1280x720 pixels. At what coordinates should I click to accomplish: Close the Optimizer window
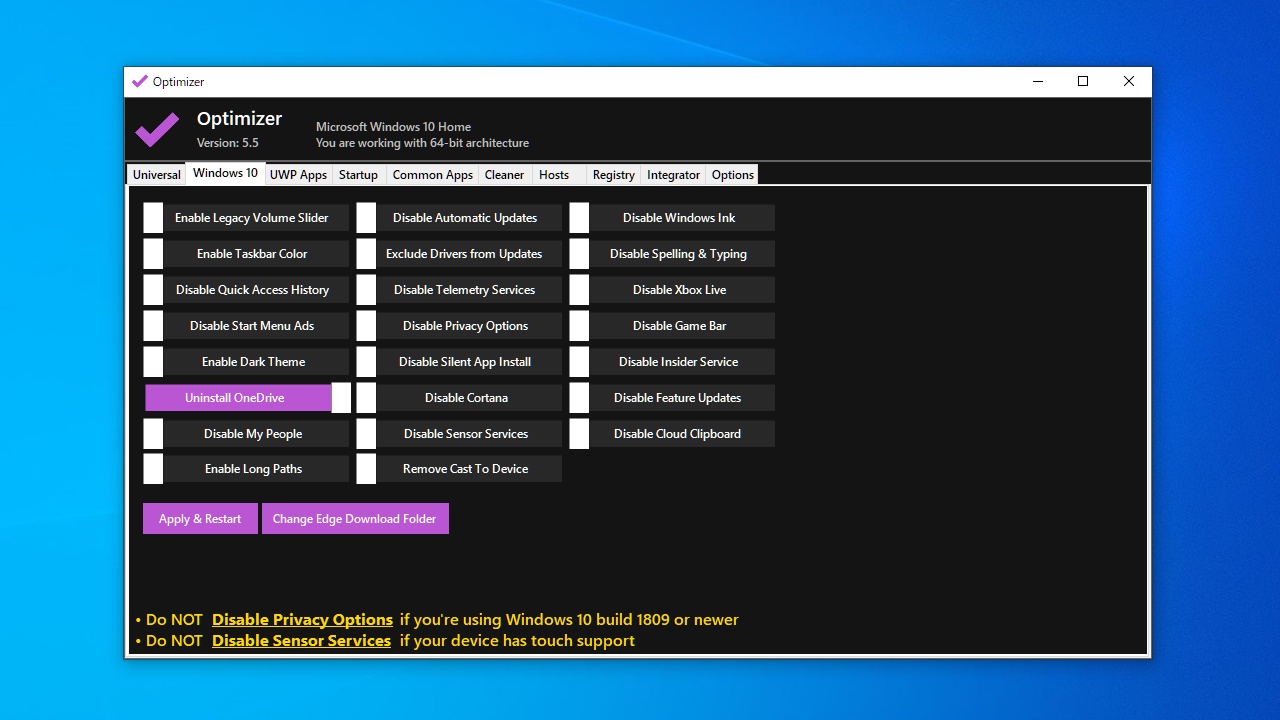(1129, 82)
